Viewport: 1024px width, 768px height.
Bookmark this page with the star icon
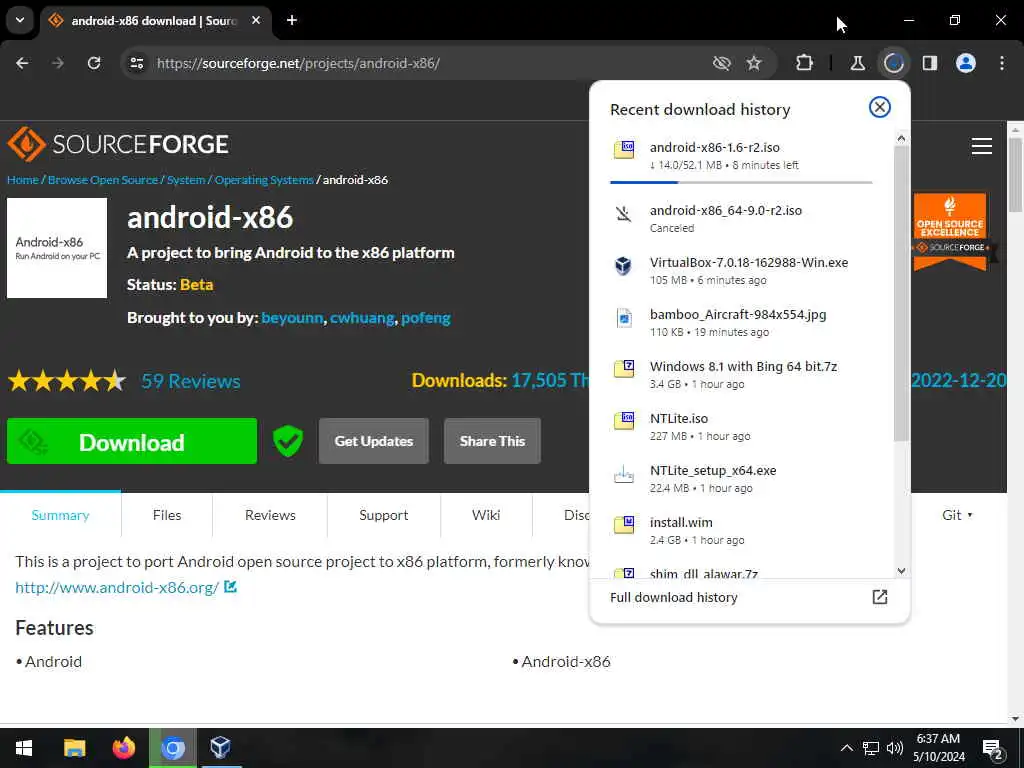pyautogui.click(x=754, y=63)
